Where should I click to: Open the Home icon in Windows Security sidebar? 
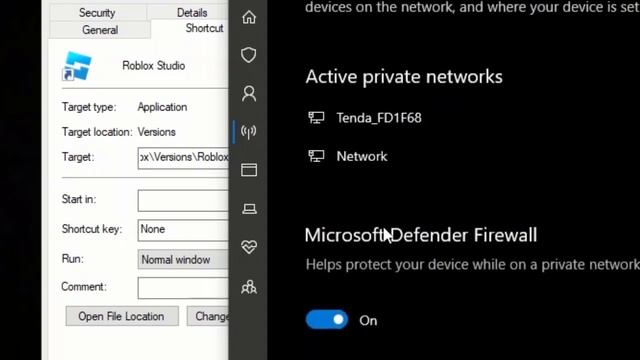(x=249, y=17)
